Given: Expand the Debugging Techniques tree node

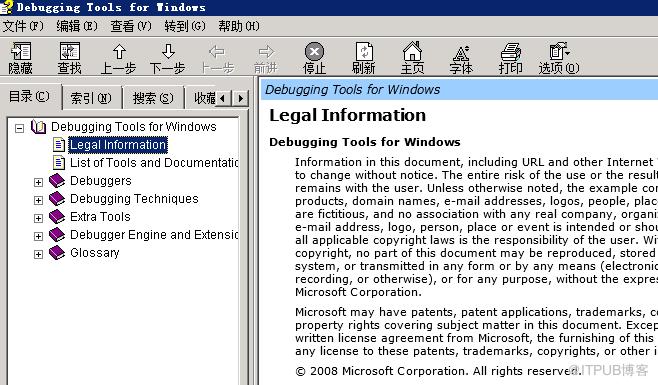Looking at the screenshot, I should [38, 200].
